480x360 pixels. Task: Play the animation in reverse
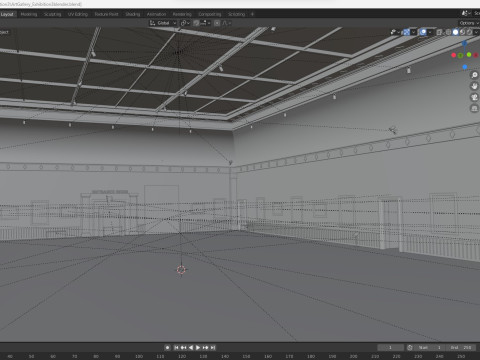pyautogui.click(x=191, y=348)
